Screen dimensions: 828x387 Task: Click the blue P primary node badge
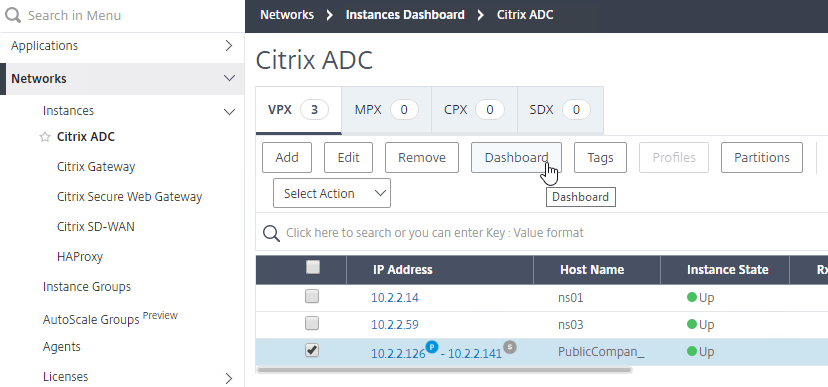[432, 347]
